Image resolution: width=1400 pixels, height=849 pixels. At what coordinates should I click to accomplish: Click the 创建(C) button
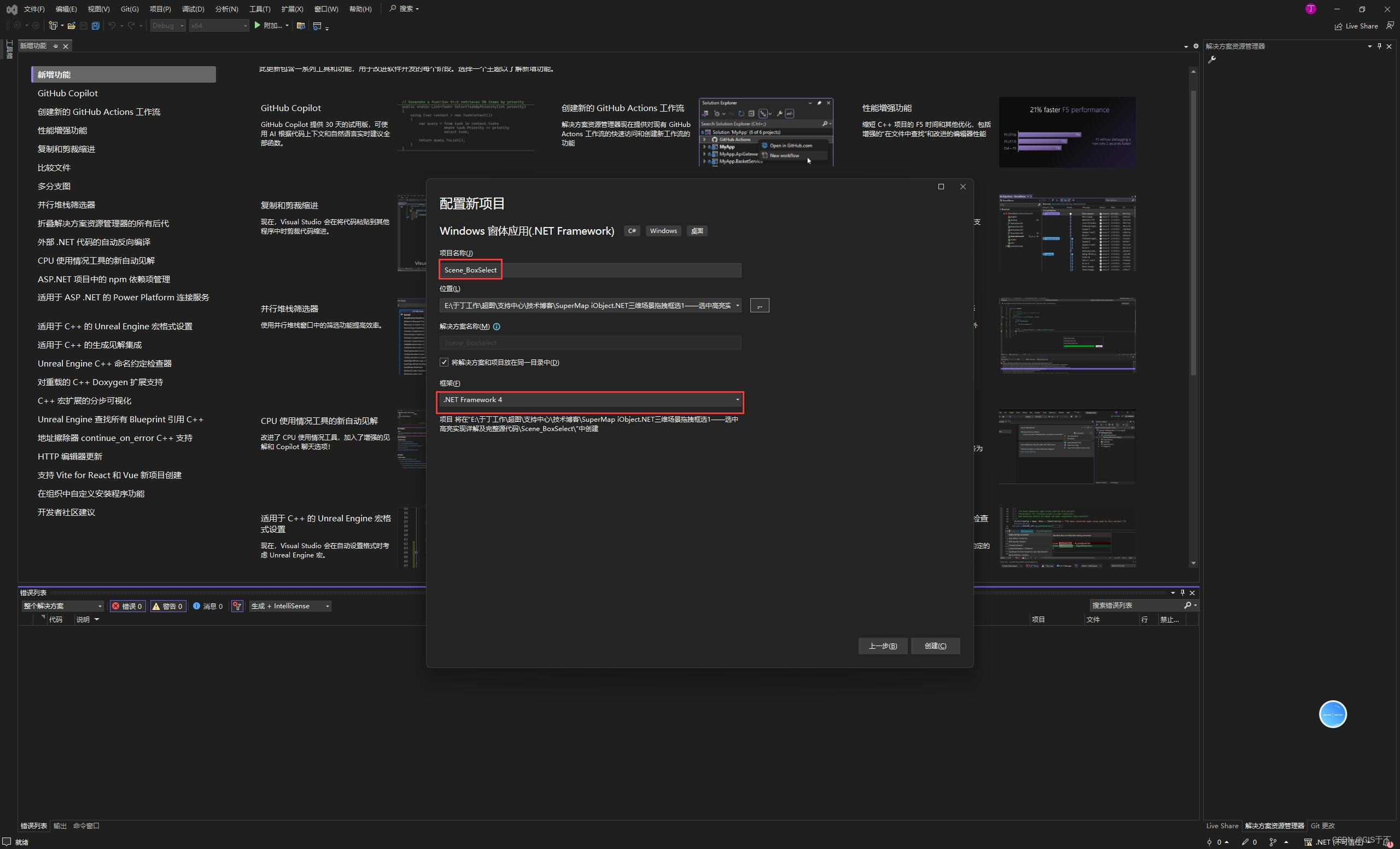click(x=935, y=646)
